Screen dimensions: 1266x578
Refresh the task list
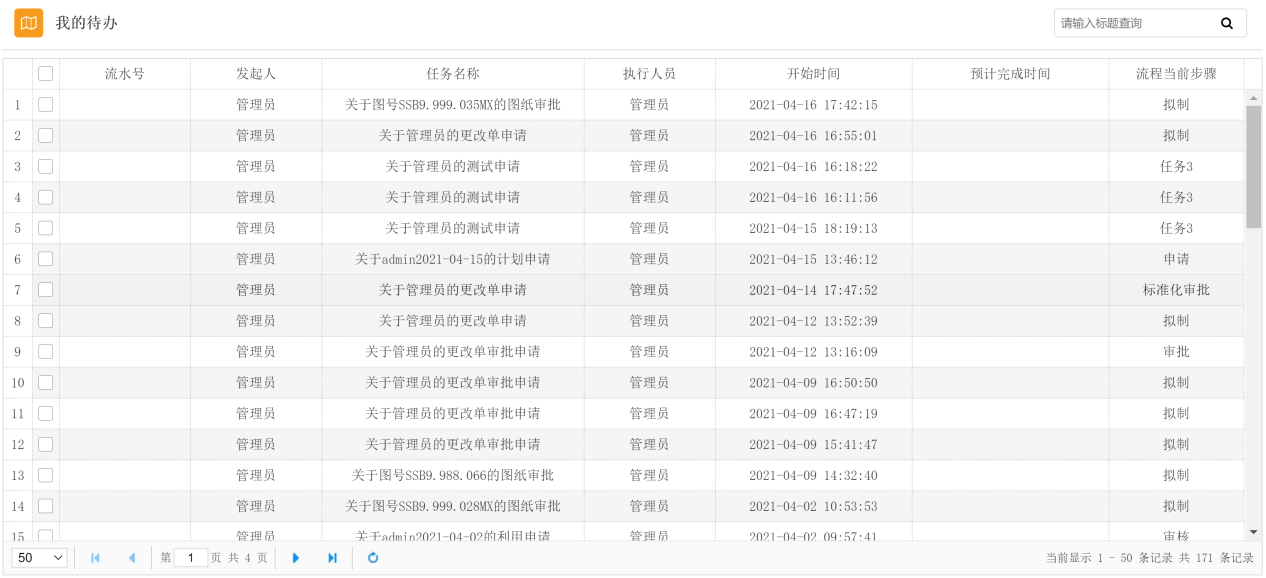coord(373,558)
